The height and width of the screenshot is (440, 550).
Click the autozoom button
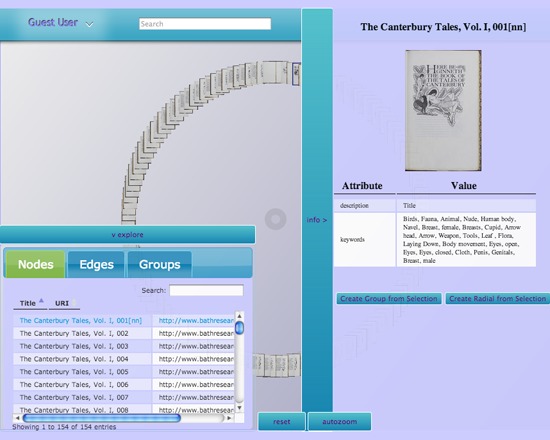pyautogui.click(x=339, y=422)
